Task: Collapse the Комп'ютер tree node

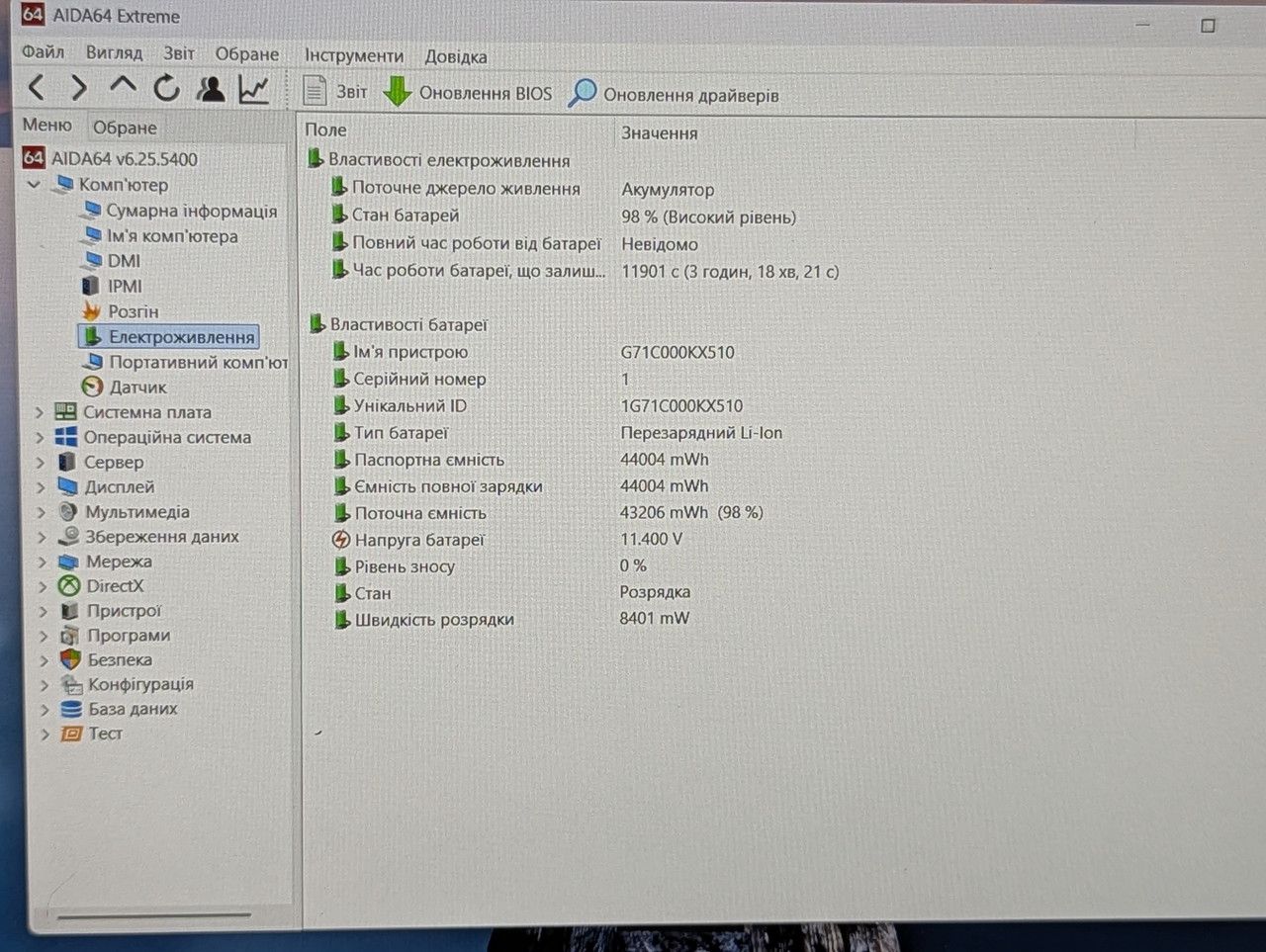Action: click(35, 185)
